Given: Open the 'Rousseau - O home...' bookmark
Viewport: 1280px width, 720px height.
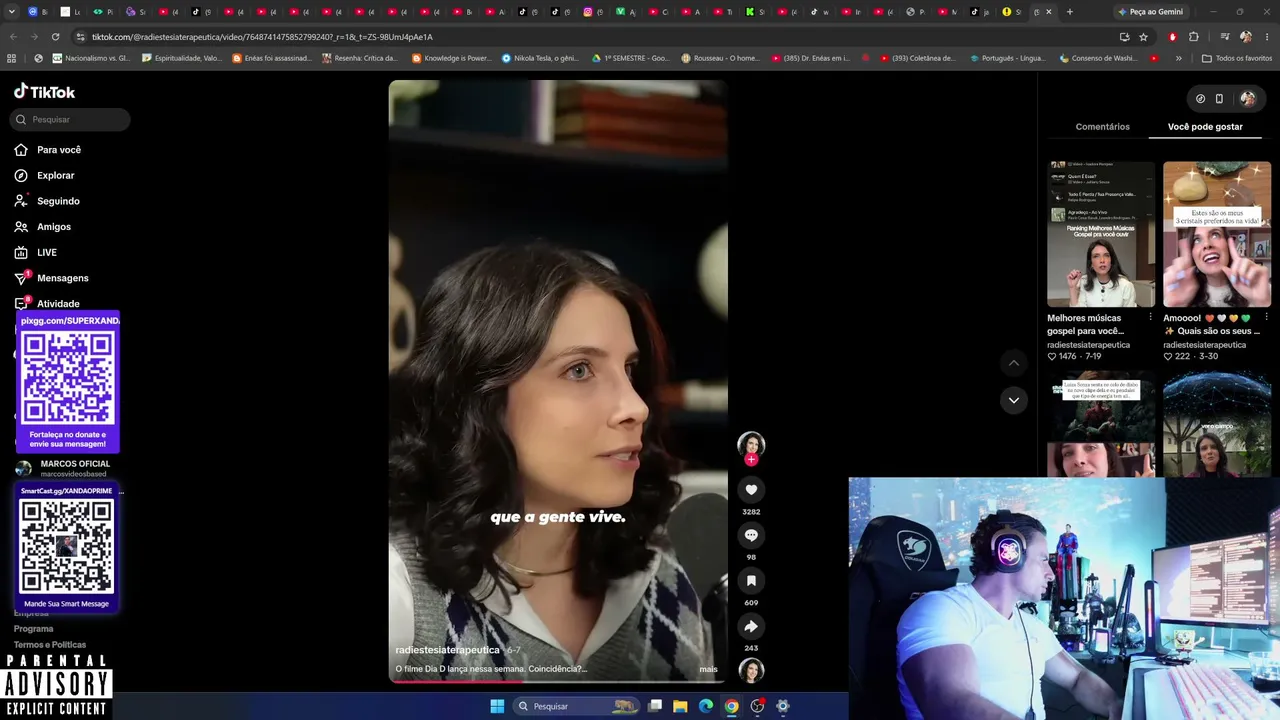Looking at the screenshot, I should (x=720, y=58).
